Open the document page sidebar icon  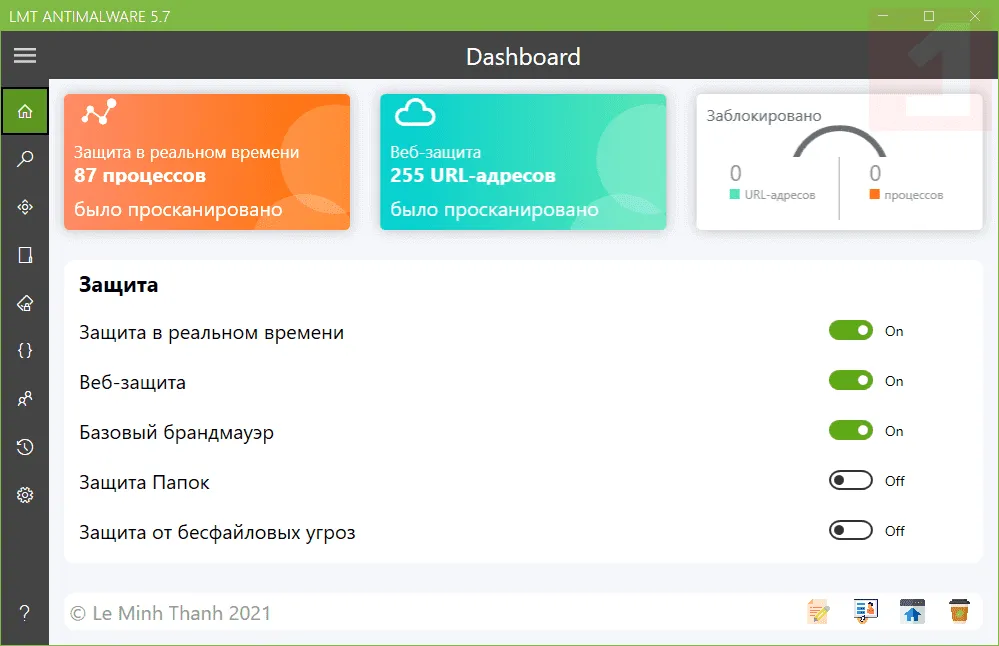pyautogui.click(x=25, y=255)
